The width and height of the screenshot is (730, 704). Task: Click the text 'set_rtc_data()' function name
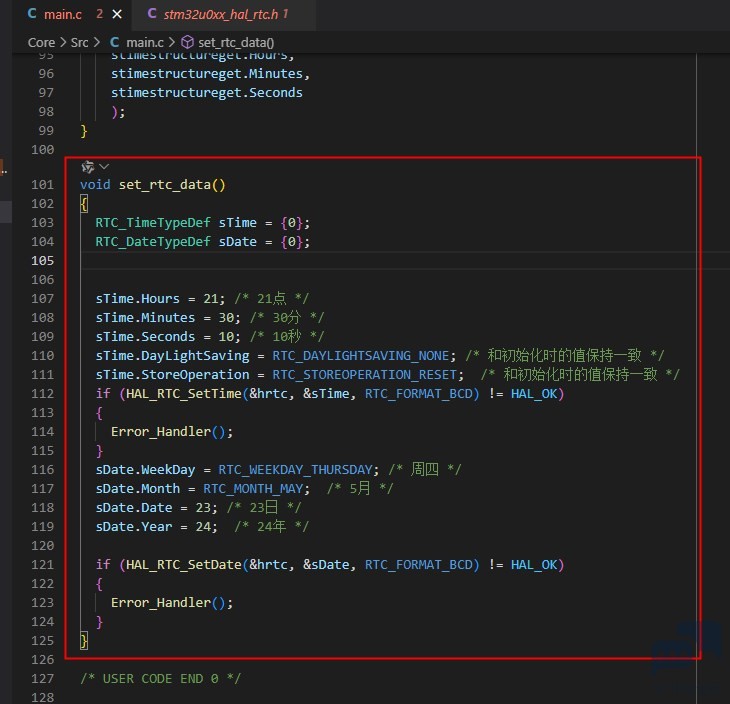pos(172,185)
